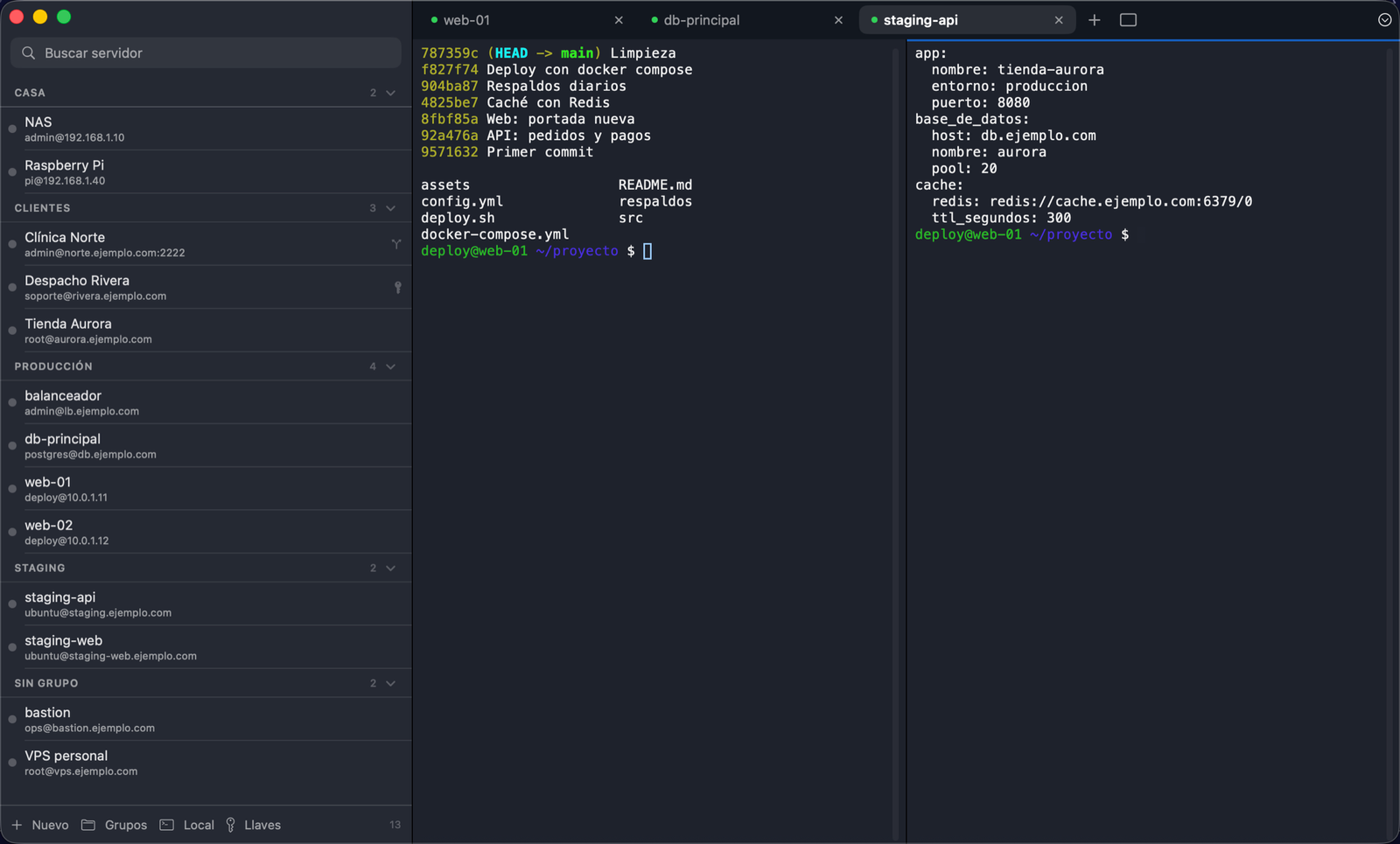This screenshot has height=844, width=1400.
Task: Connect to the bastion server
Action: tap(206, 720)
